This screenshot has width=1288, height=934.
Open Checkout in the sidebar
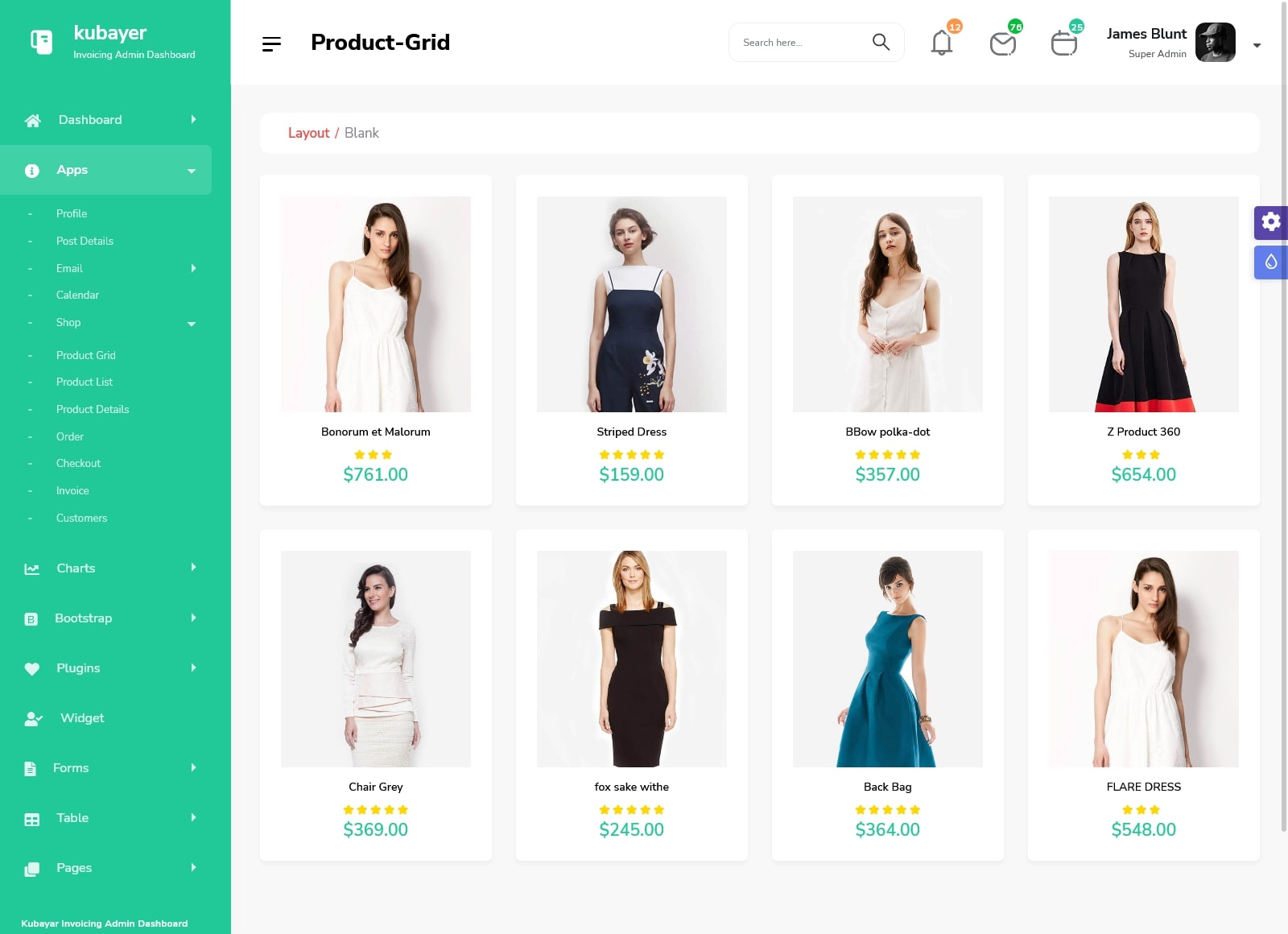click(78, 463)
